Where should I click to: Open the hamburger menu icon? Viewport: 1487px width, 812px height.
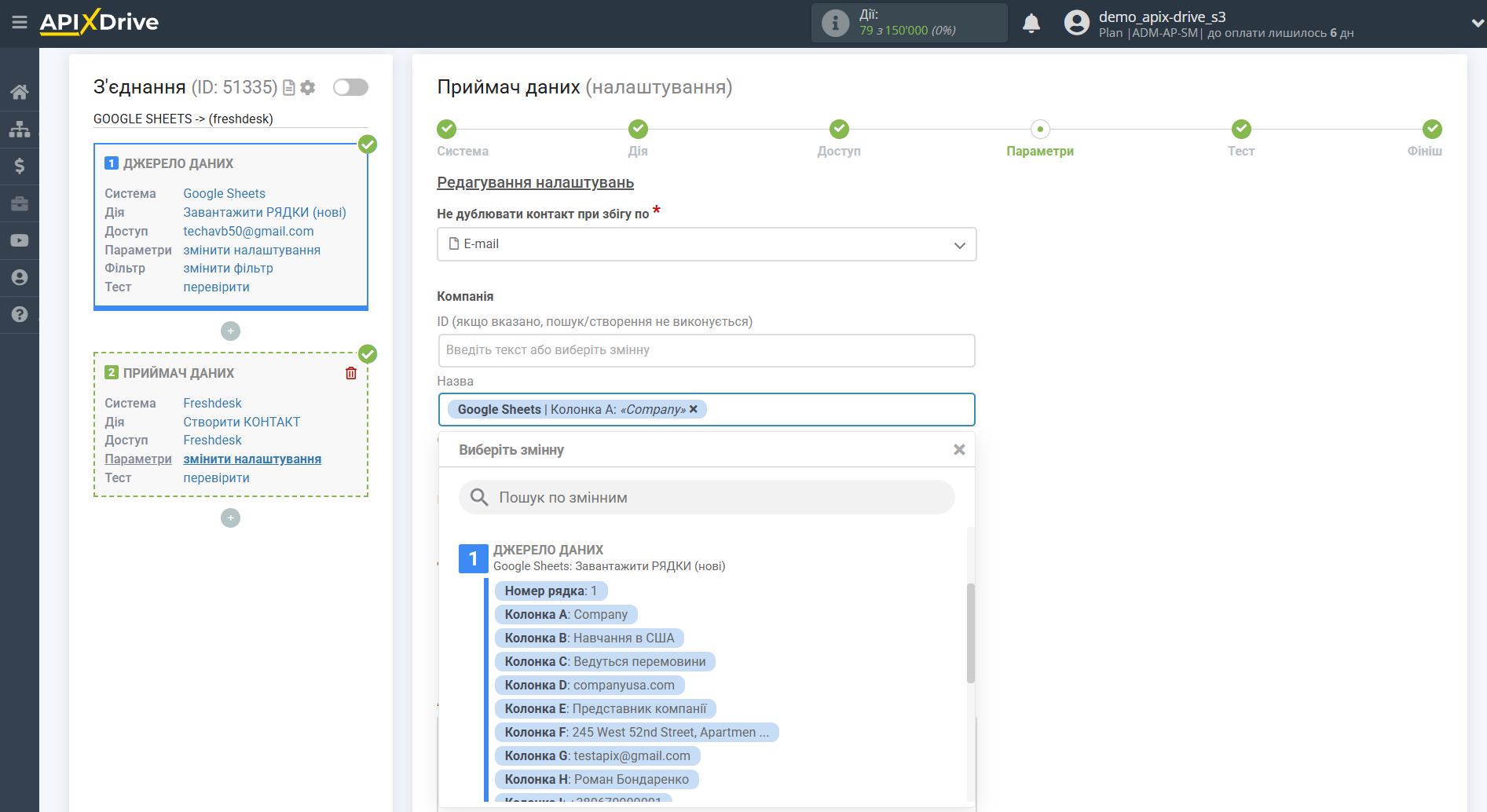(x=20, y=22)
